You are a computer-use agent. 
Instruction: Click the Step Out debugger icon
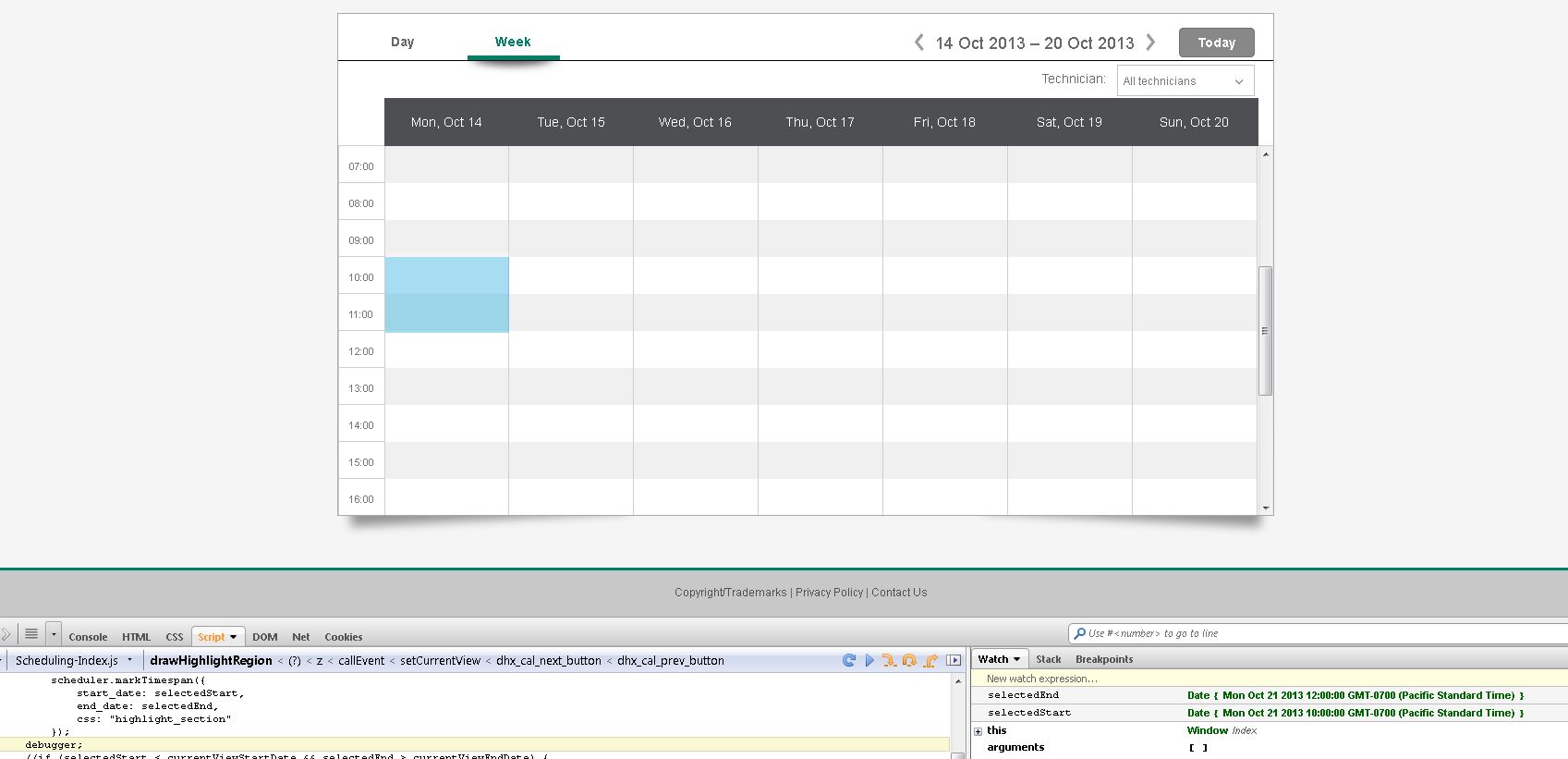point(930,660)
